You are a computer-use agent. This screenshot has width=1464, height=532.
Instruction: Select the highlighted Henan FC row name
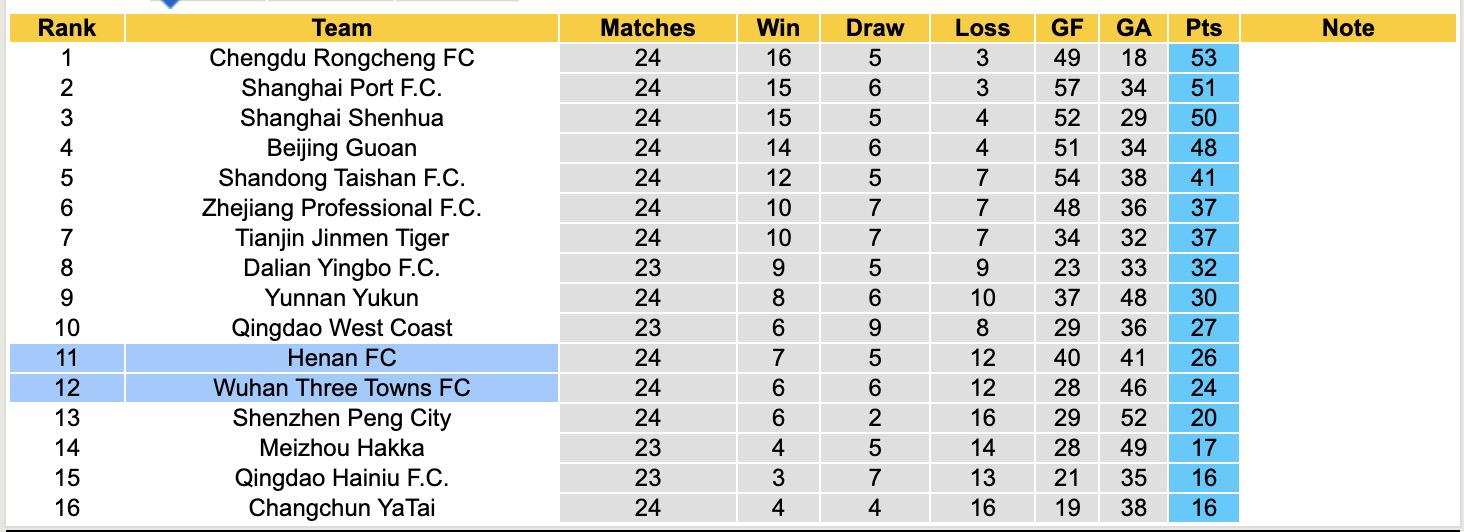point(341,358)
